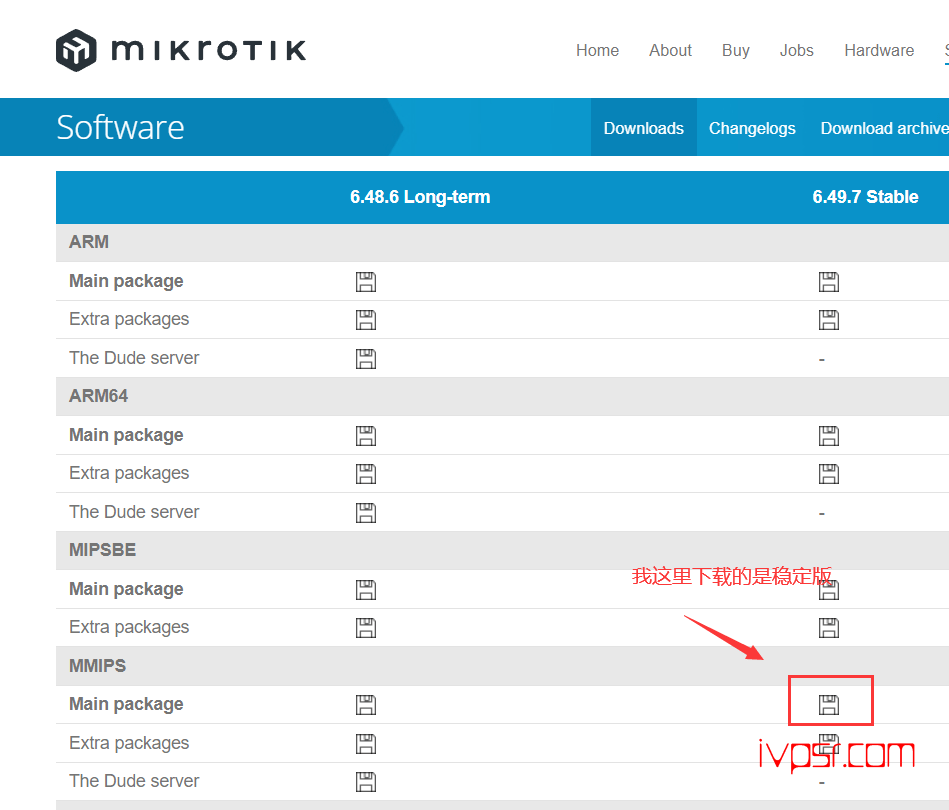The width and height of the screenshot is (949, 810).
Task: Download ARM Main package 6.49.7 Stable
Action: coord(829,282)
